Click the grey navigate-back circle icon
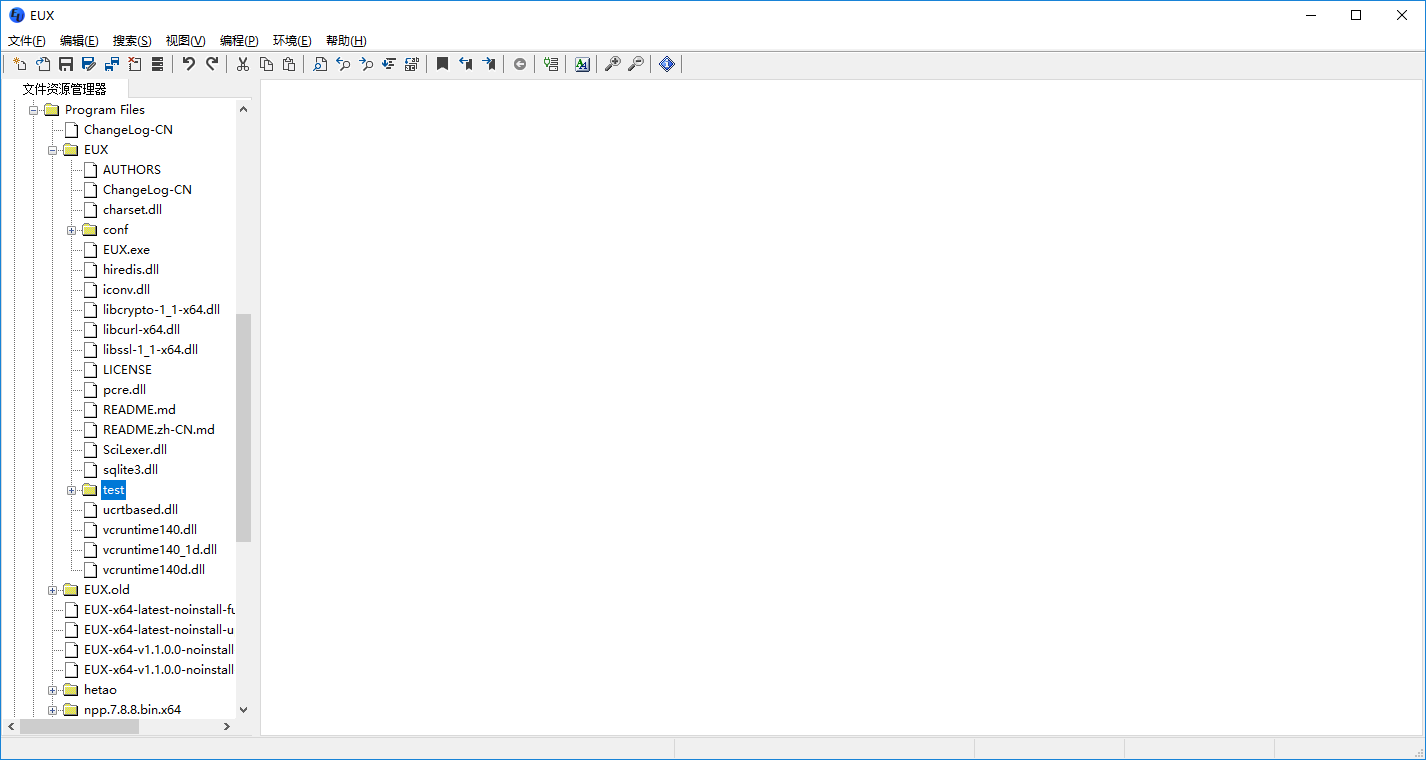 [x=520, y=64]
